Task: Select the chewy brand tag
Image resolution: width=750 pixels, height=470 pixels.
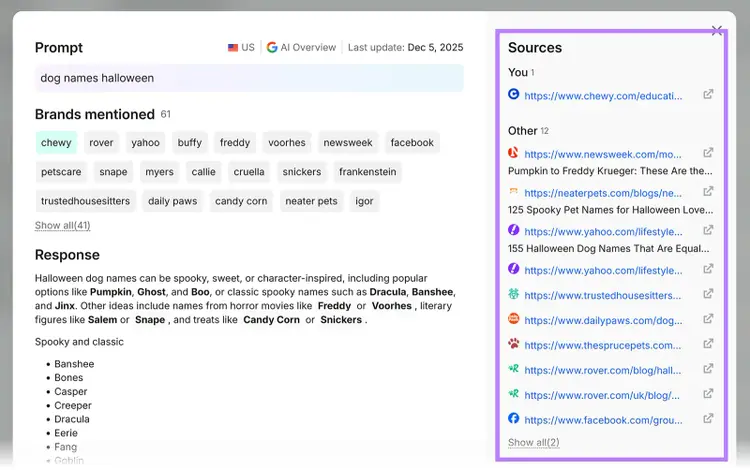Action: 56,142
